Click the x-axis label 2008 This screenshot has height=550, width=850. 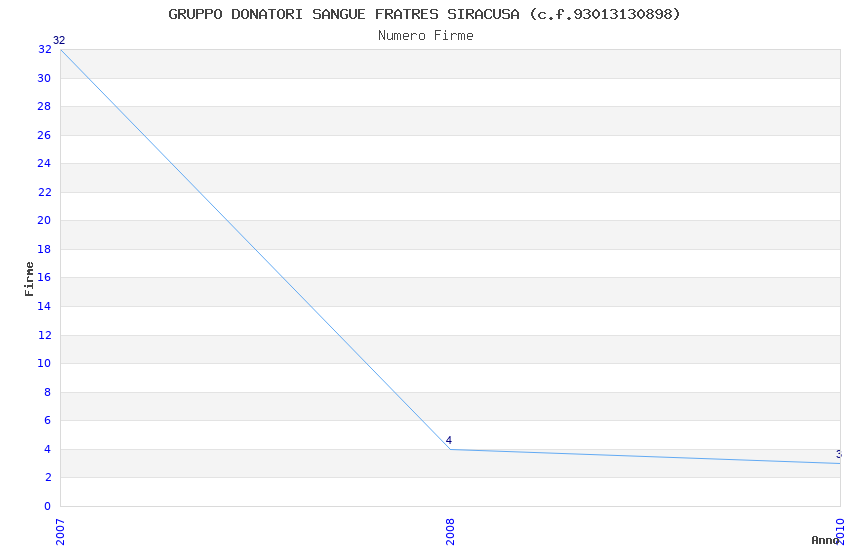tap(450, 532)
